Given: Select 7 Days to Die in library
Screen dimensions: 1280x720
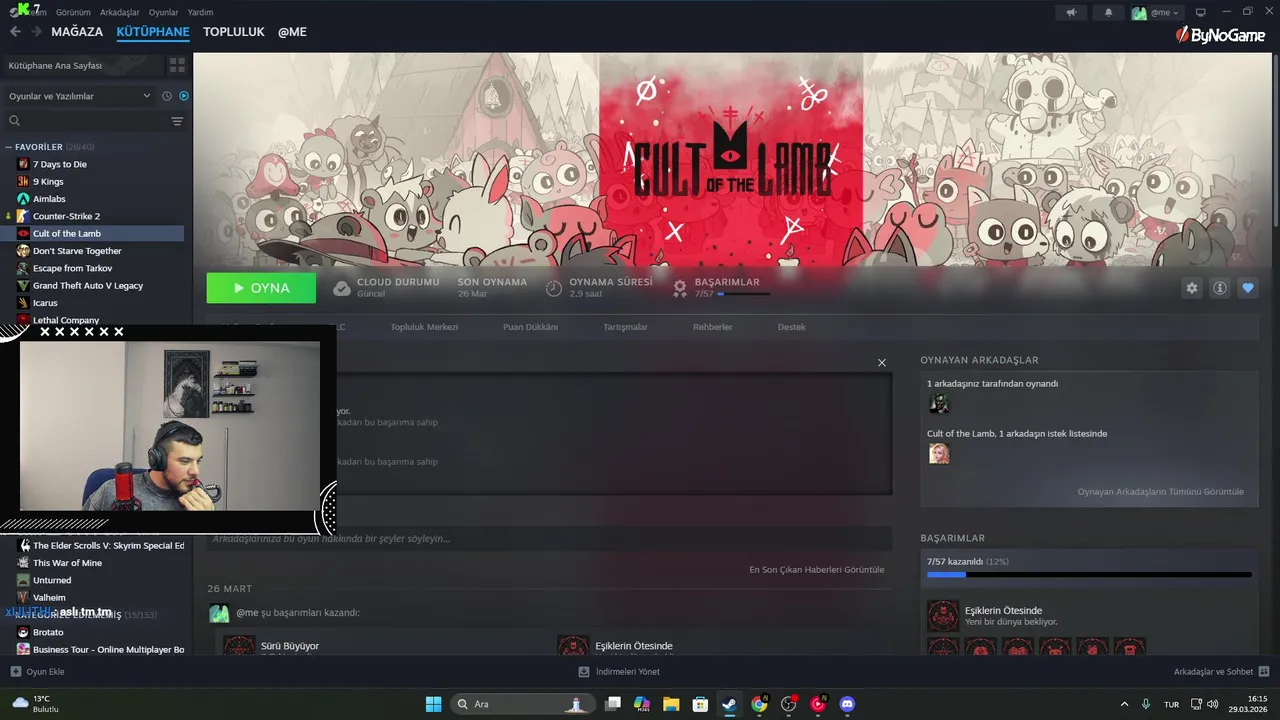Looking at the screenshot, I should click(x=60, y=164).
